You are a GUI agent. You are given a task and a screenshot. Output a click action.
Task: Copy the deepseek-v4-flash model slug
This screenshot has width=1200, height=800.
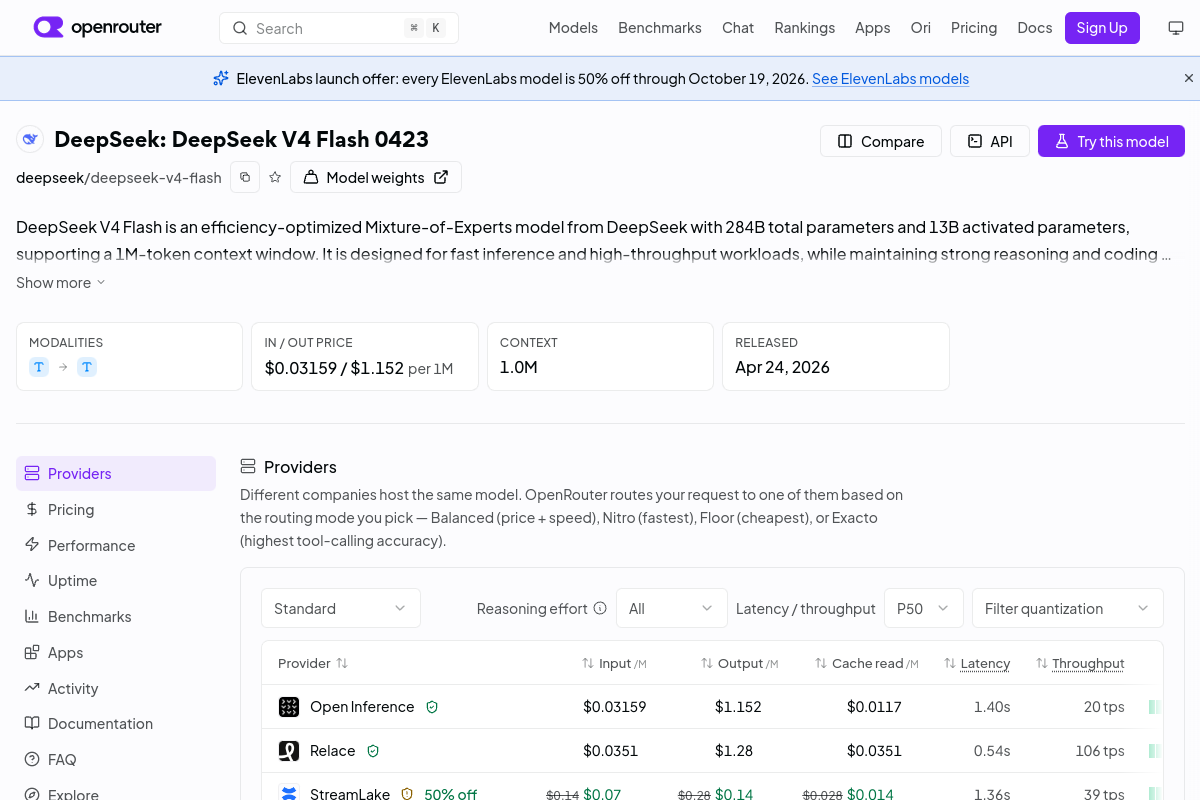click(x=245, y=177)
